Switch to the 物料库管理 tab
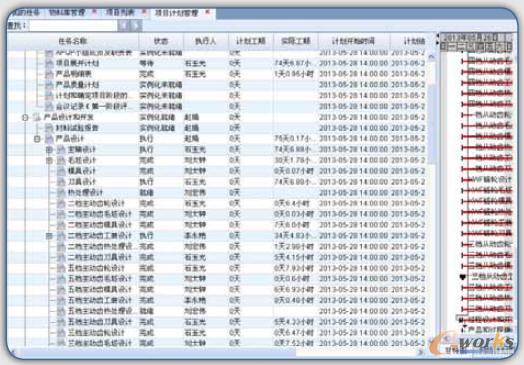524x365 pixels. click(67, 13)
